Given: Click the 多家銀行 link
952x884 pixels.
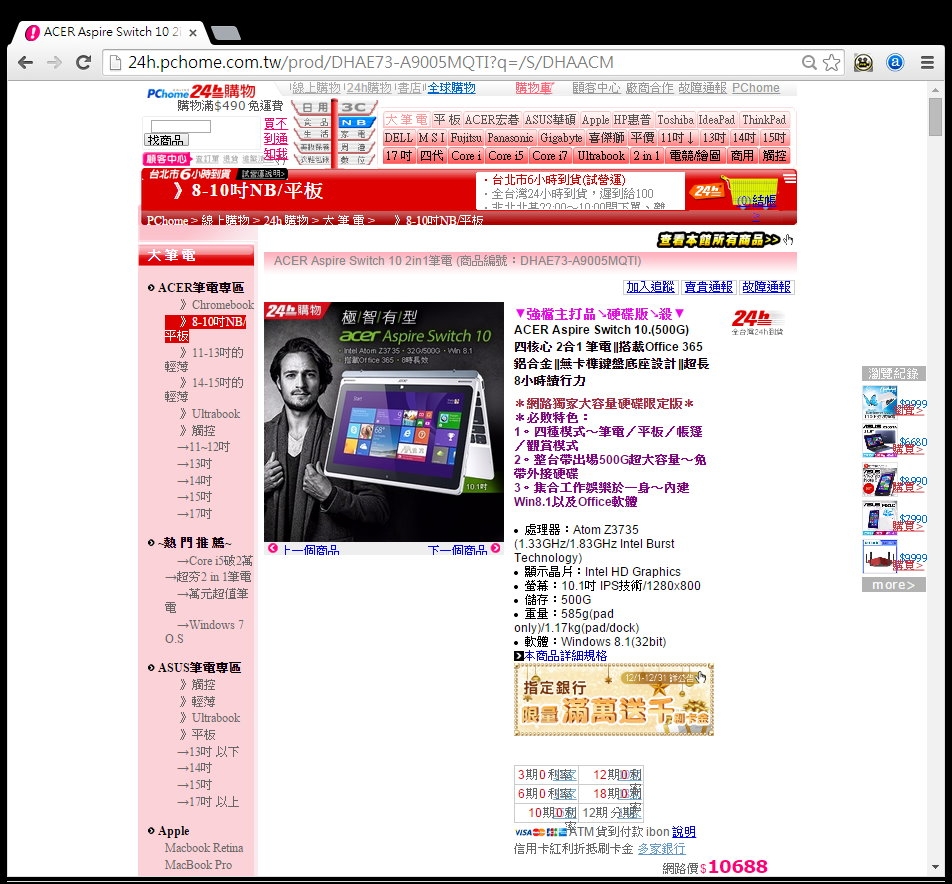Looking at the screenshot, I should (661, 849).
